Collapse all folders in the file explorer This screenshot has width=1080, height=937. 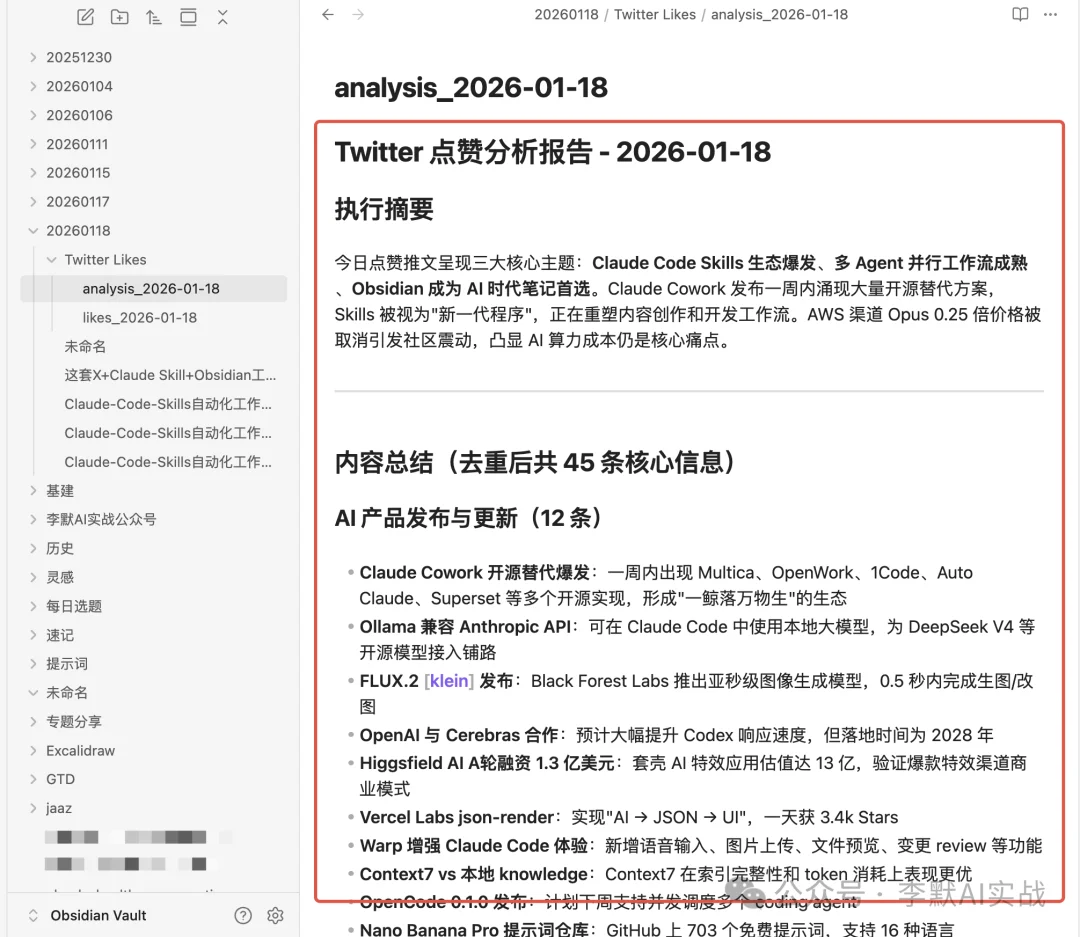point(222,17)
